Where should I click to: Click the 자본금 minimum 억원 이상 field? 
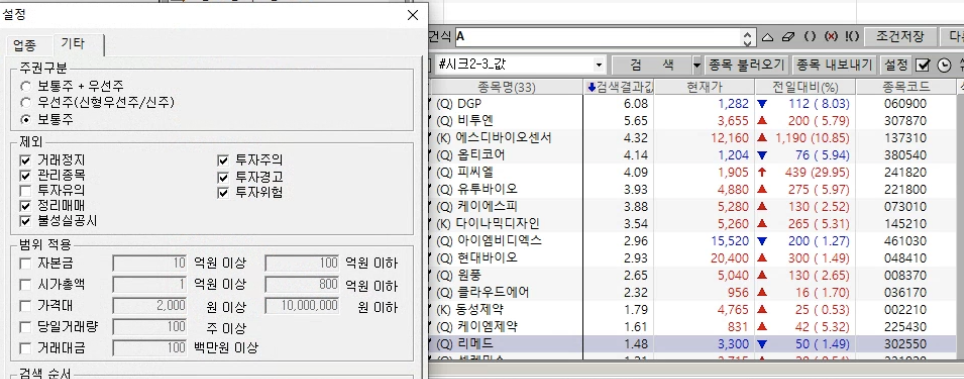pyautogui.click(x=150, y=264)
